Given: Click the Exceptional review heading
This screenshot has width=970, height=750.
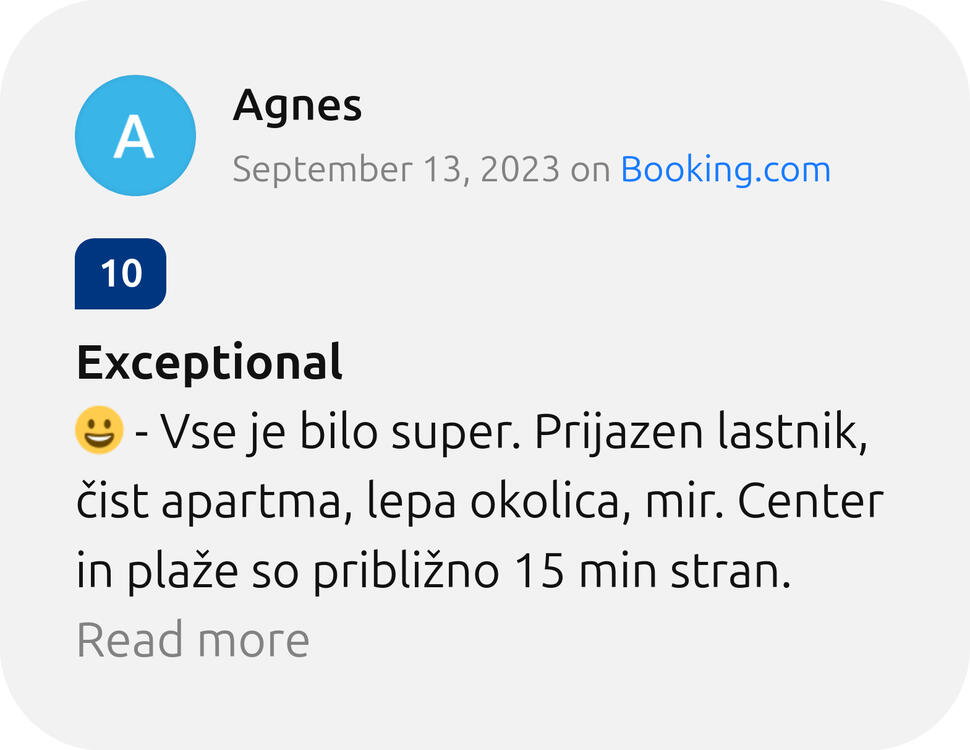Looking at the screenshot, I should (210, 363).
